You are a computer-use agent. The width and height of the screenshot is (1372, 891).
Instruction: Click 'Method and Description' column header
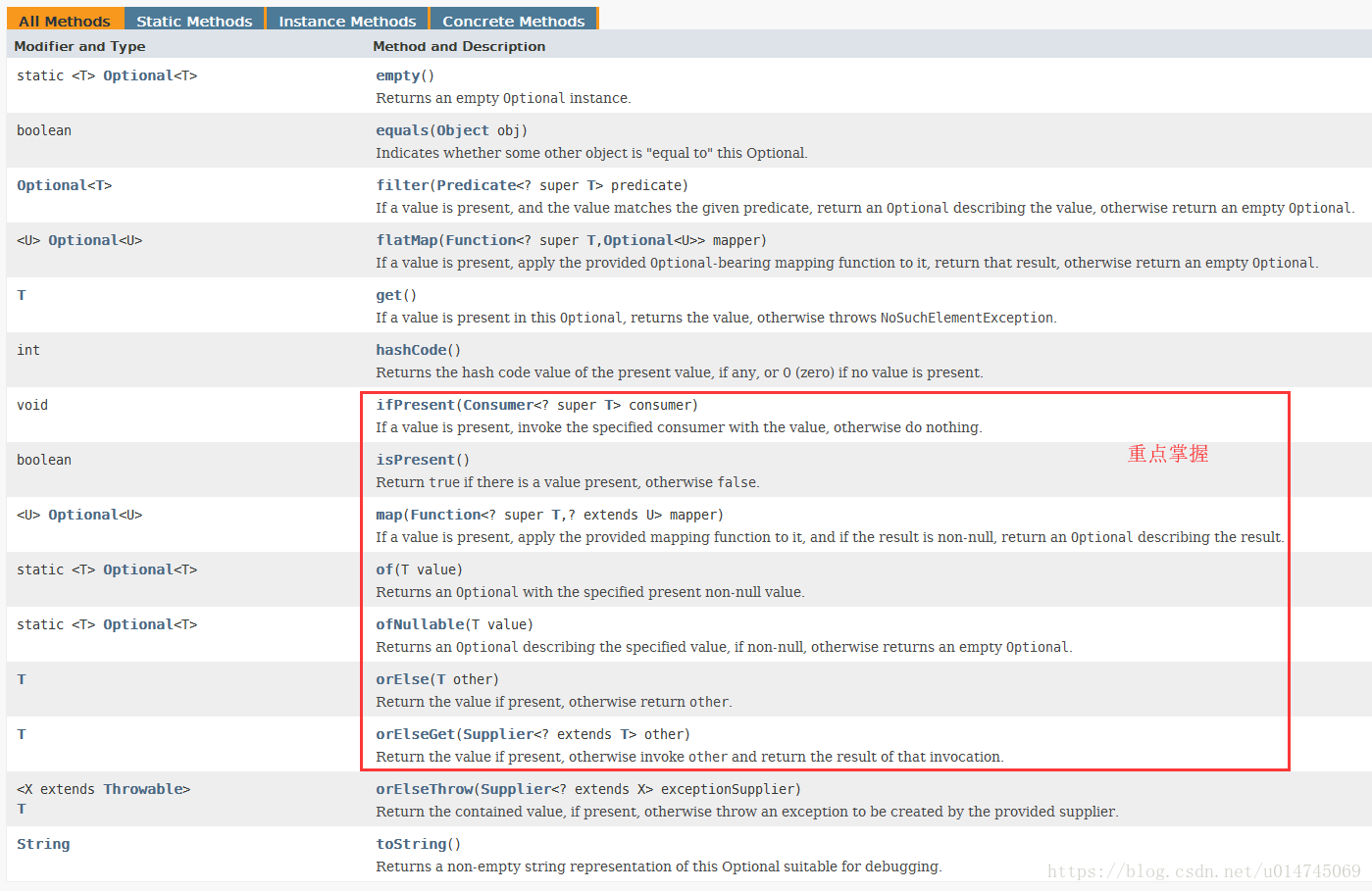(459, 46)
